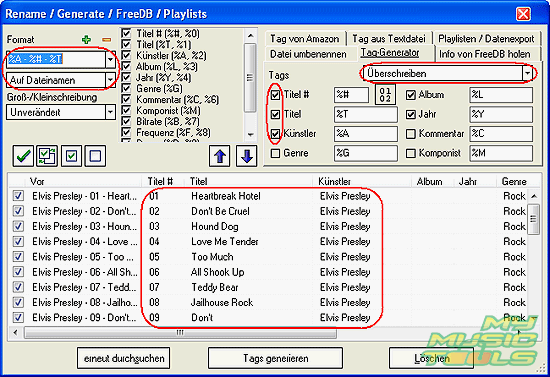Click the uncheck-all empty box icon
The image size is (550, 377).
pos(95,156)
